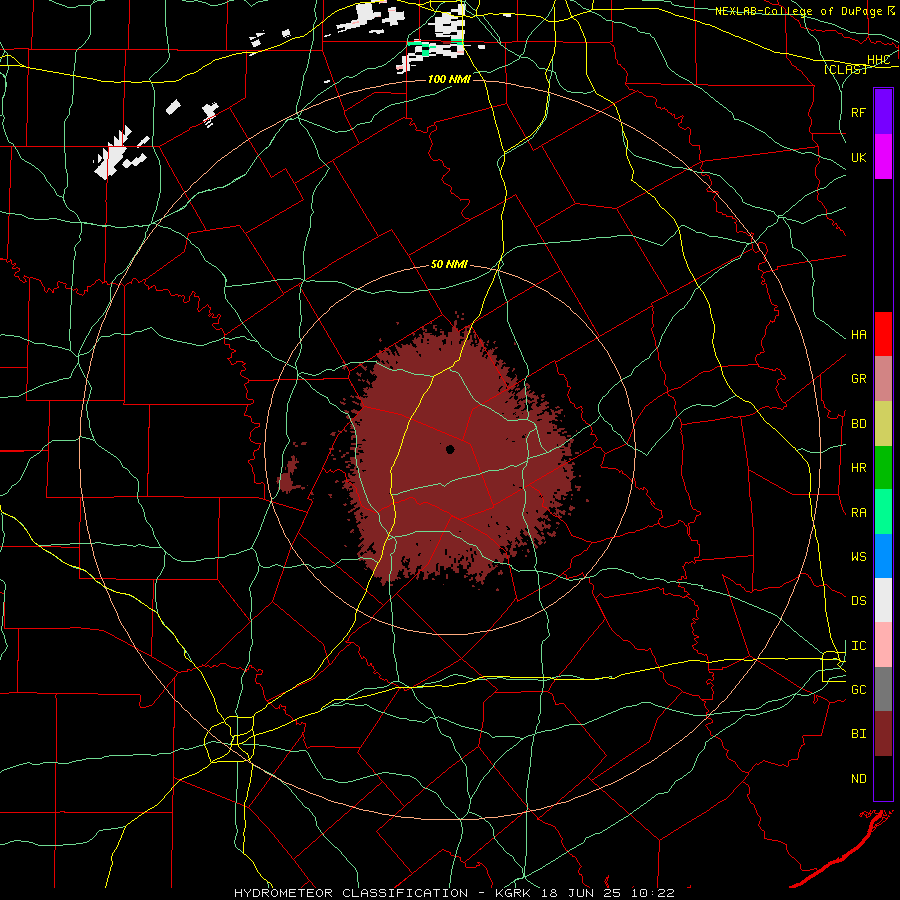900x900 pixels.
Task: Click the UK magenta legend swatch
Action: [883, 157]
